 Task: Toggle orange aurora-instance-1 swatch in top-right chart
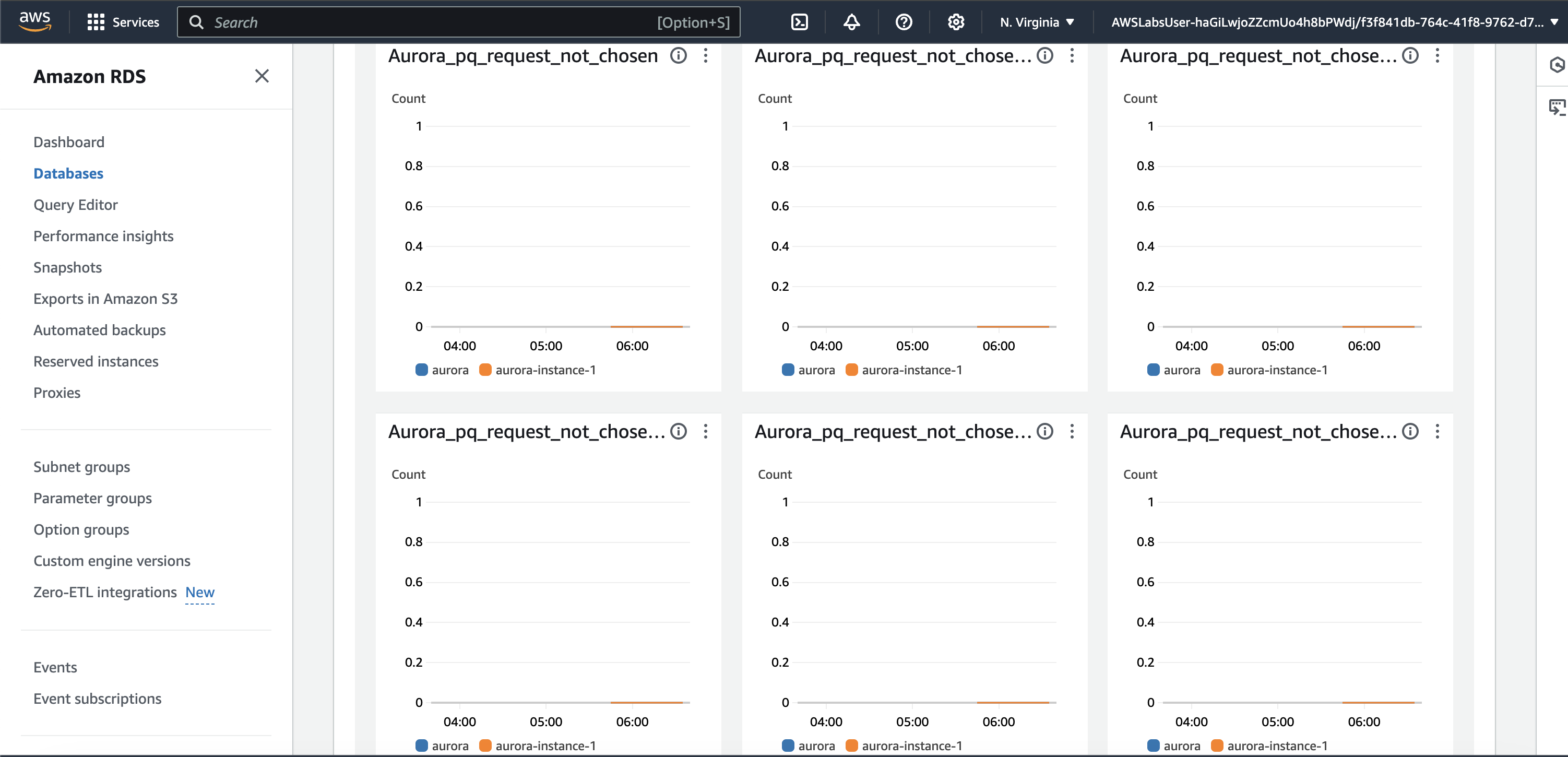1217,370
